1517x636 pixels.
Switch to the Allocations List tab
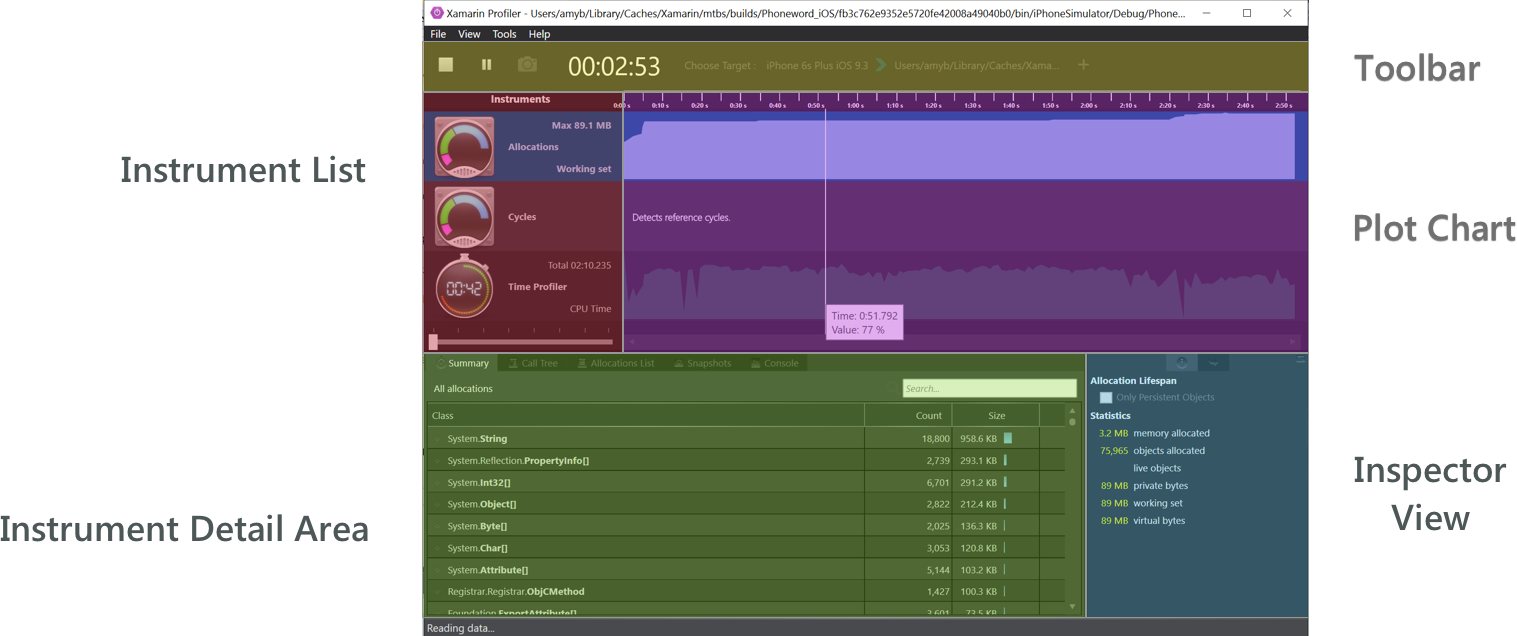[x=615, y=363]
